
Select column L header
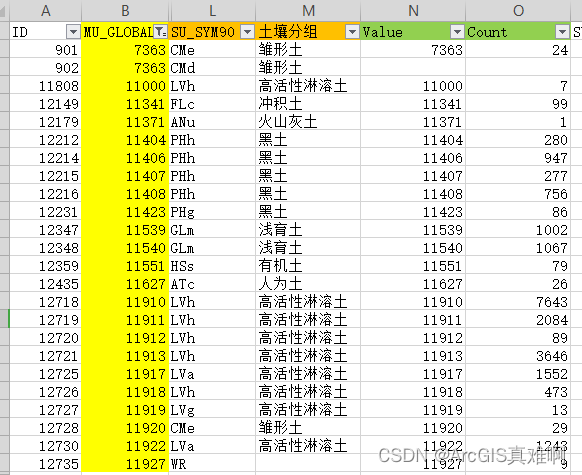pos(212,10)
